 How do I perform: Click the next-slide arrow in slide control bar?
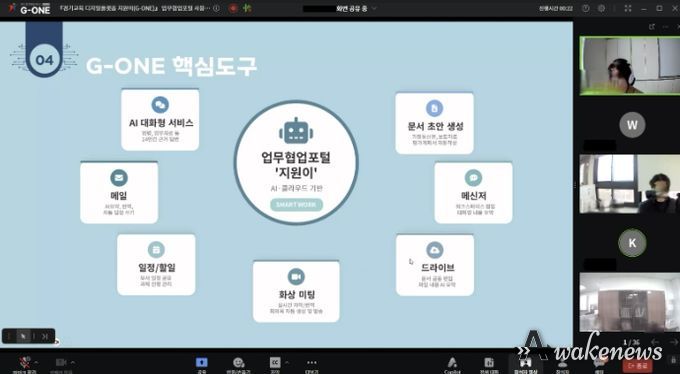pos(45,336)
